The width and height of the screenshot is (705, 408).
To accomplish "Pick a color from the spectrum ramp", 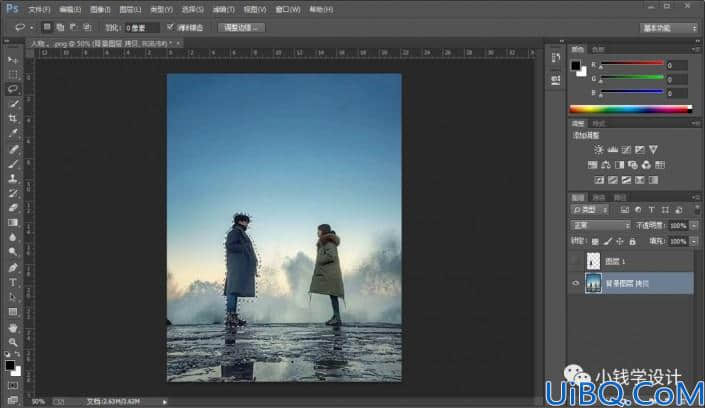I will pos(631,109).
